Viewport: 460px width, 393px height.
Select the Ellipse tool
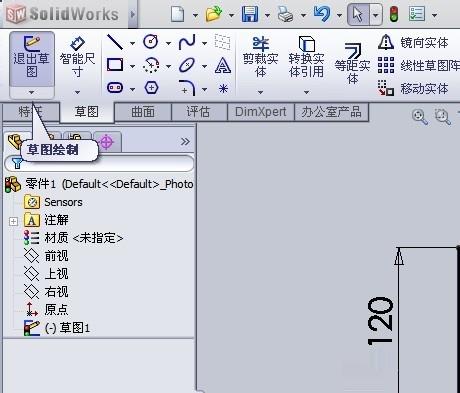click(x=187, y=65)
